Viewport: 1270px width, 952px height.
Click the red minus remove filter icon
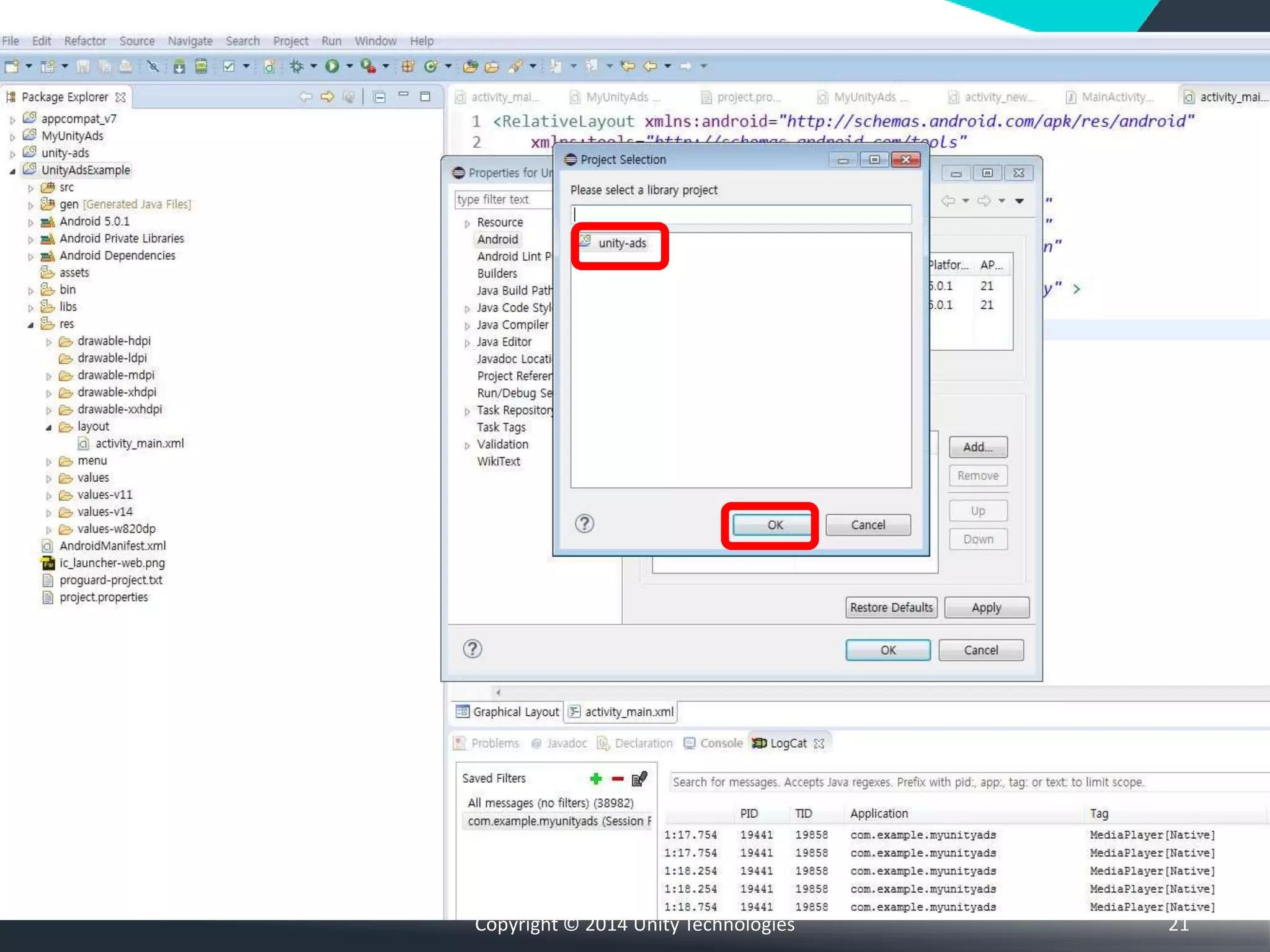click(618, 778)
